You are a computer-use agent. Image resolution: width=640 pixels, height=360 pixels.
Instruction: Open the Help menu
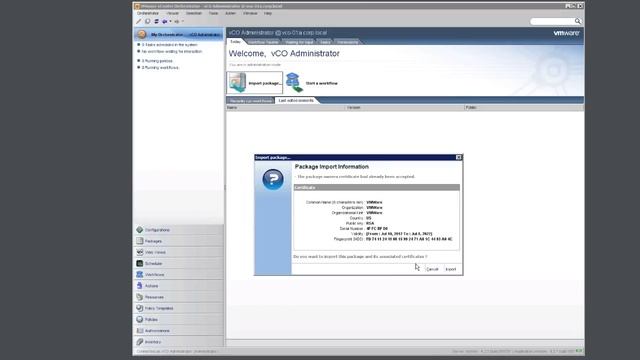pyautogui.click(x=268, y=13)
